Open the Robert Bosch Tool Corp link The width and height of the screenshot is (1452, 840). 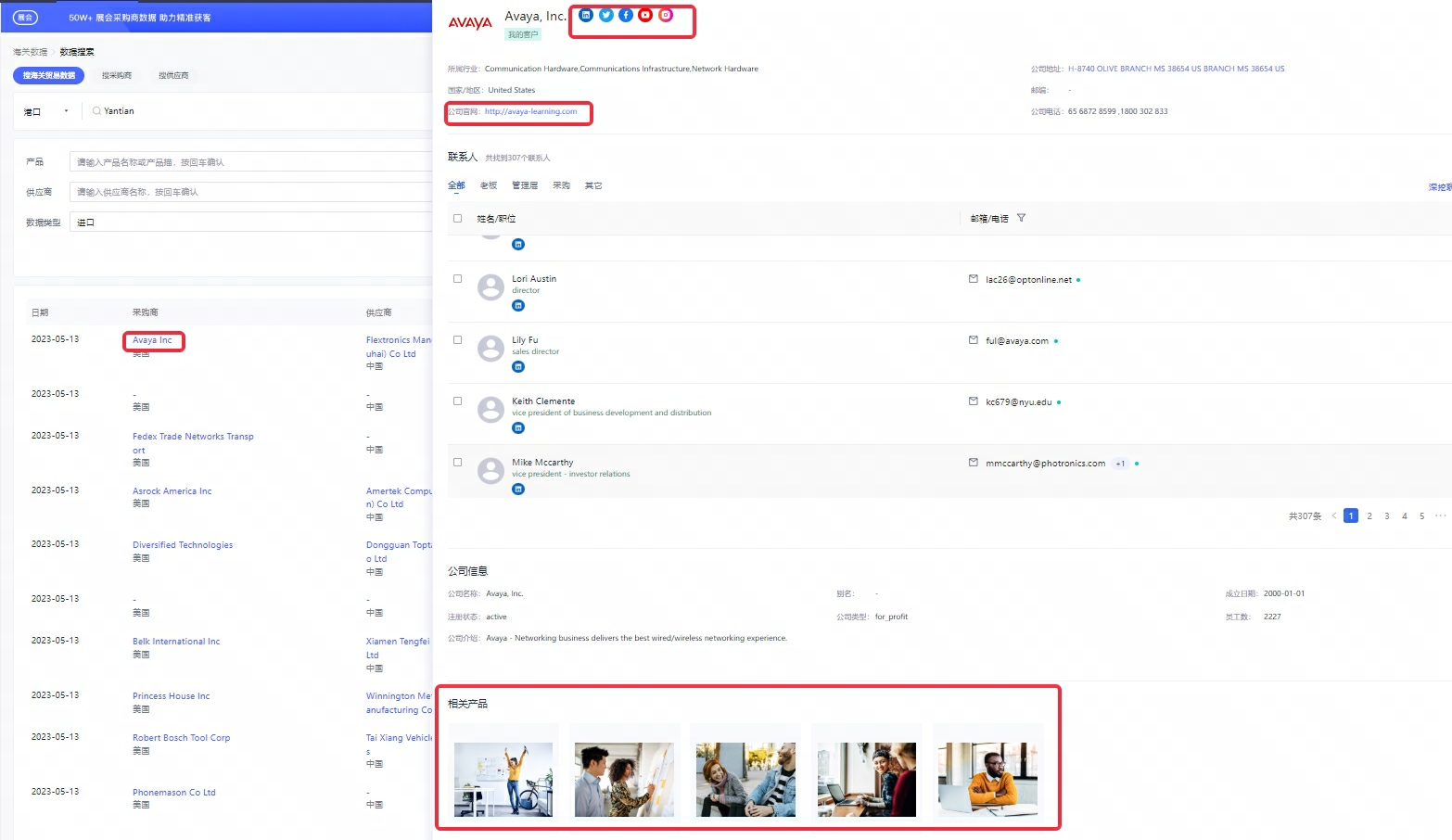pyautogui.click(x=181, y=738)
